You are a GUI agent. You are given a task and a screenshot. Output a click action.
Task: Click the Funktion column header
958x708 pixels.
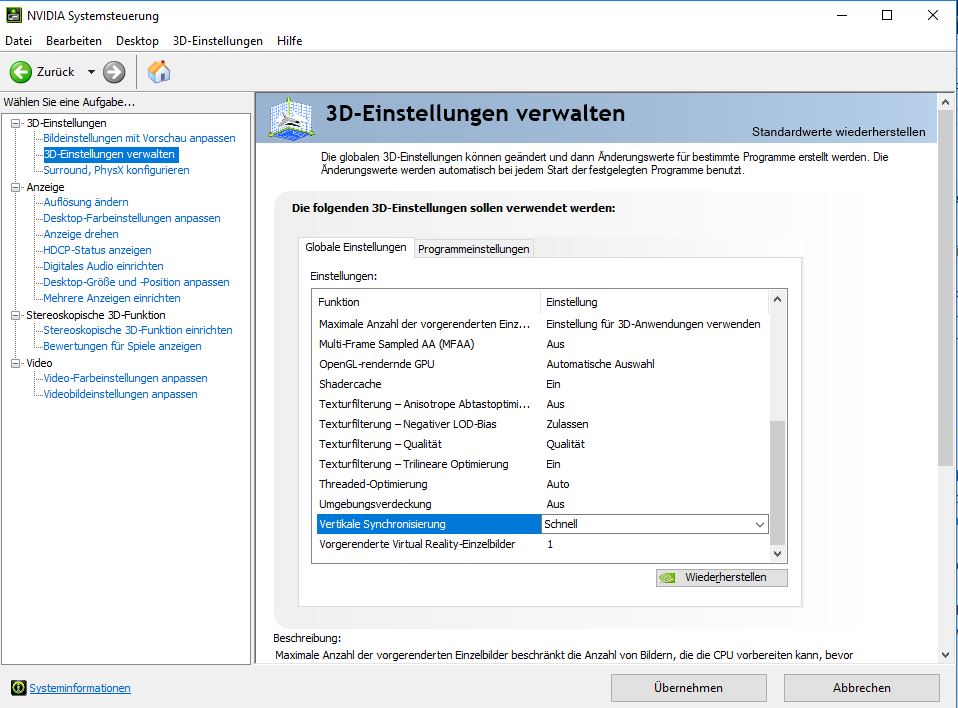tap(427, 302)
